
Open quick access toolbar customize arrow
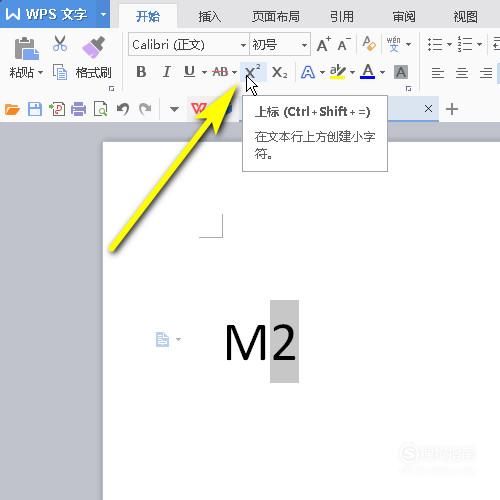174,109
